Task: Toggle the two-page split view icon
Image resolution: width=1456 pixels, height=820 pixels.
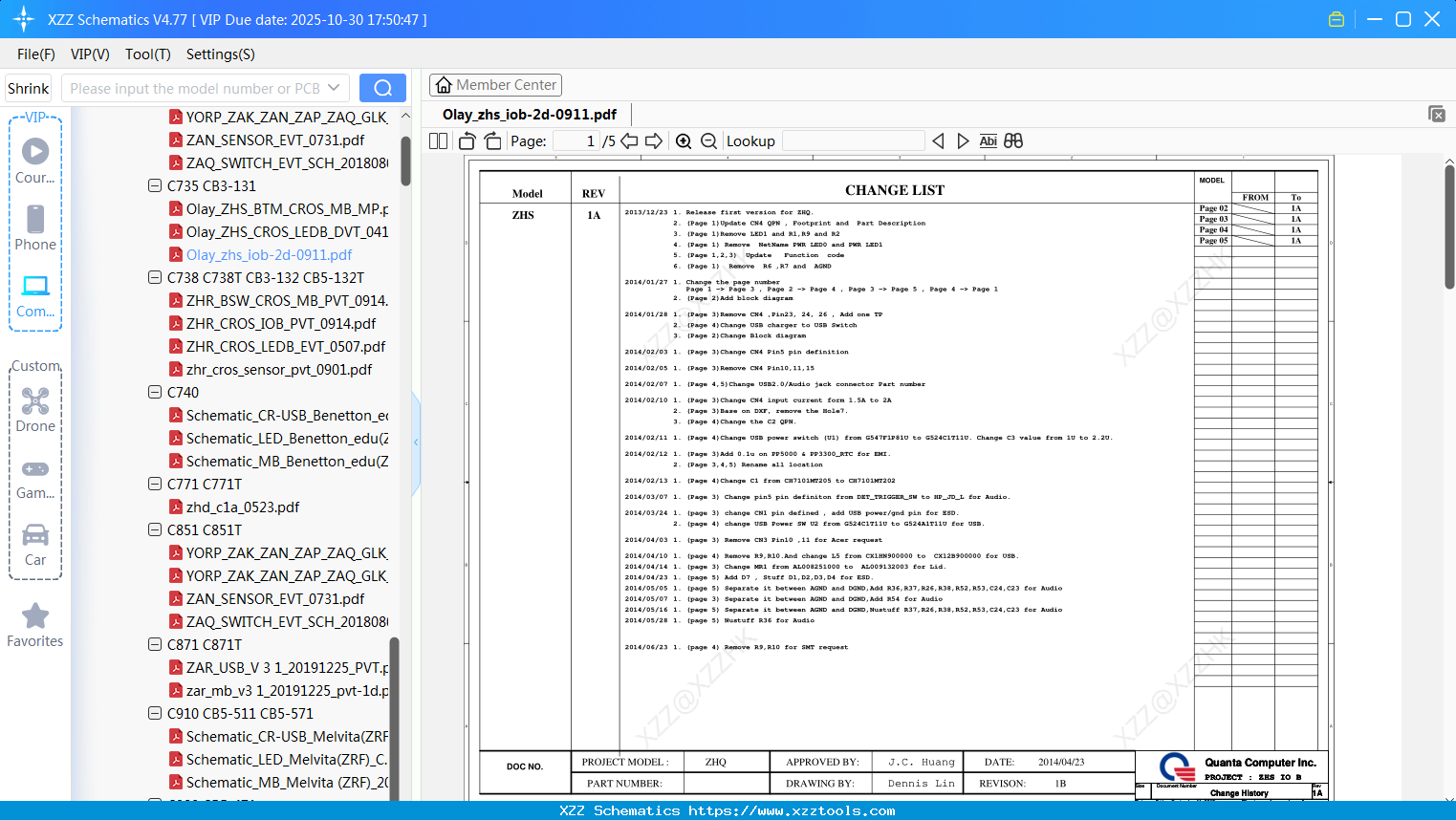Action: tap(438, 141)
